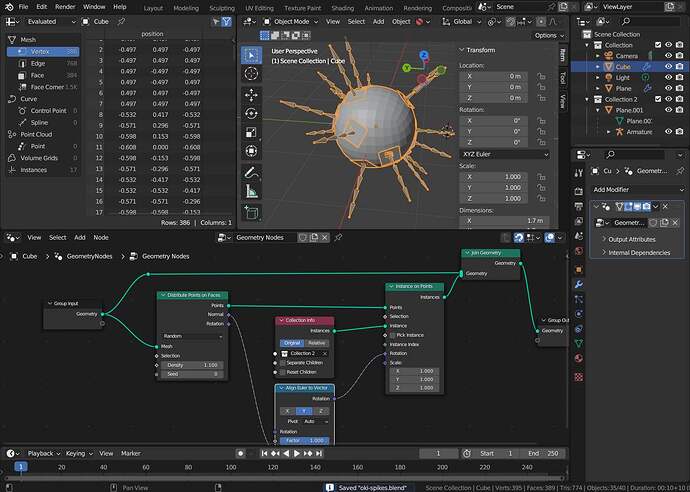This screenshot has width=690, height=492.
Task: Open the Random distribution method dropdown
Action: pos(192,336)
